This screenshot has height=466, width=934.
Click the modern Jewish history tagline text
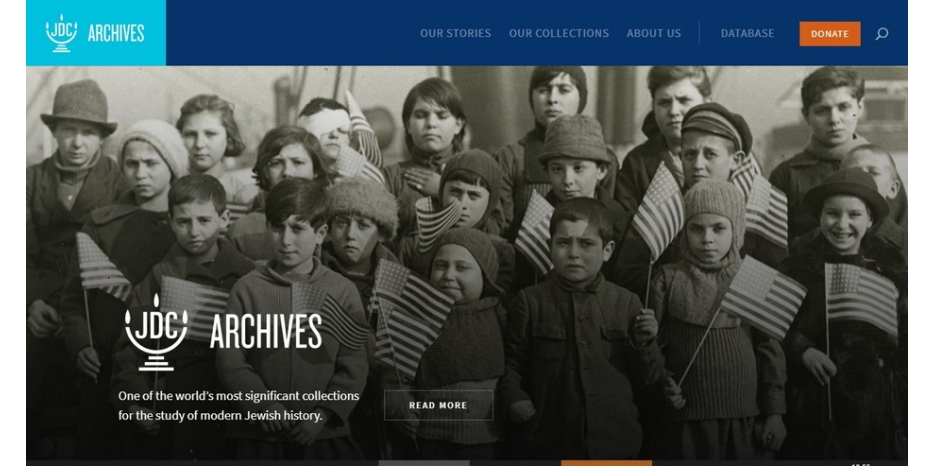coord(238,405)
